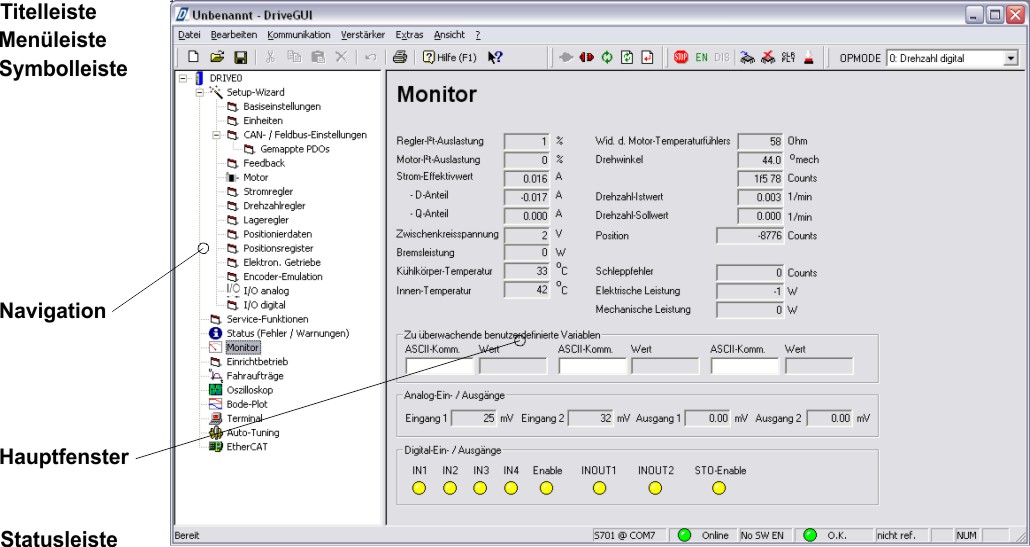Open the OPMODE dropdown list
Viewport: 1030px width, 547px height.
pyautogui.click(x=1009, y=59)
